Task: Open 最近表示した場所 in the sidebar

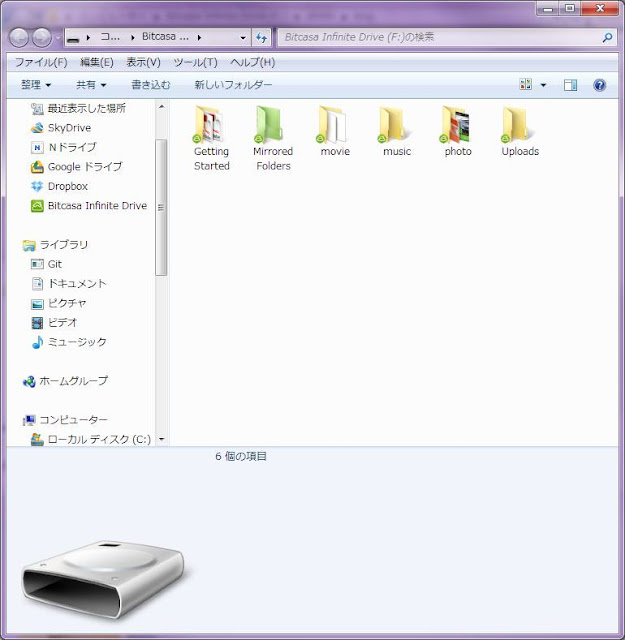Action: (78, 108)
